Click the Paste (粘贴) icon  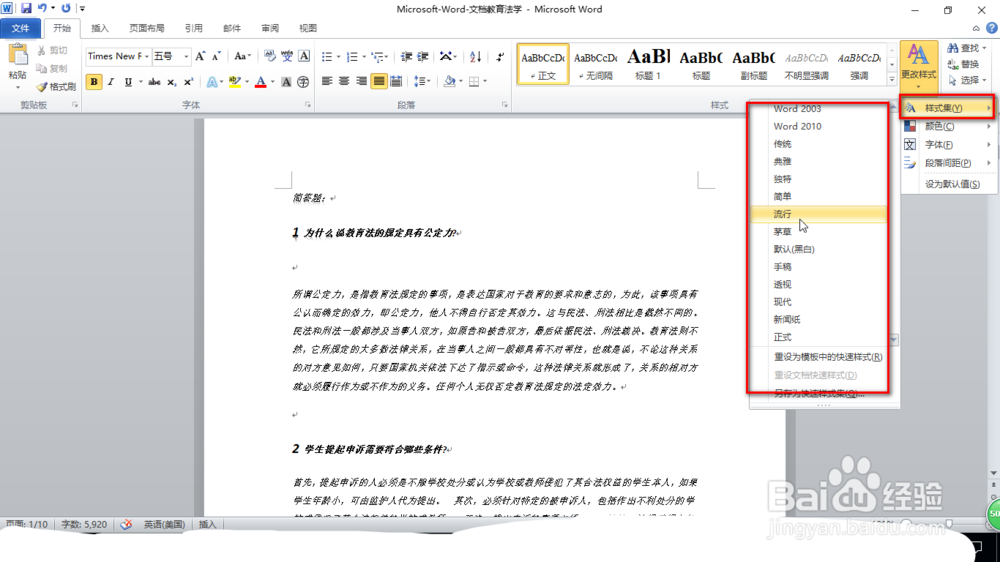18,55
